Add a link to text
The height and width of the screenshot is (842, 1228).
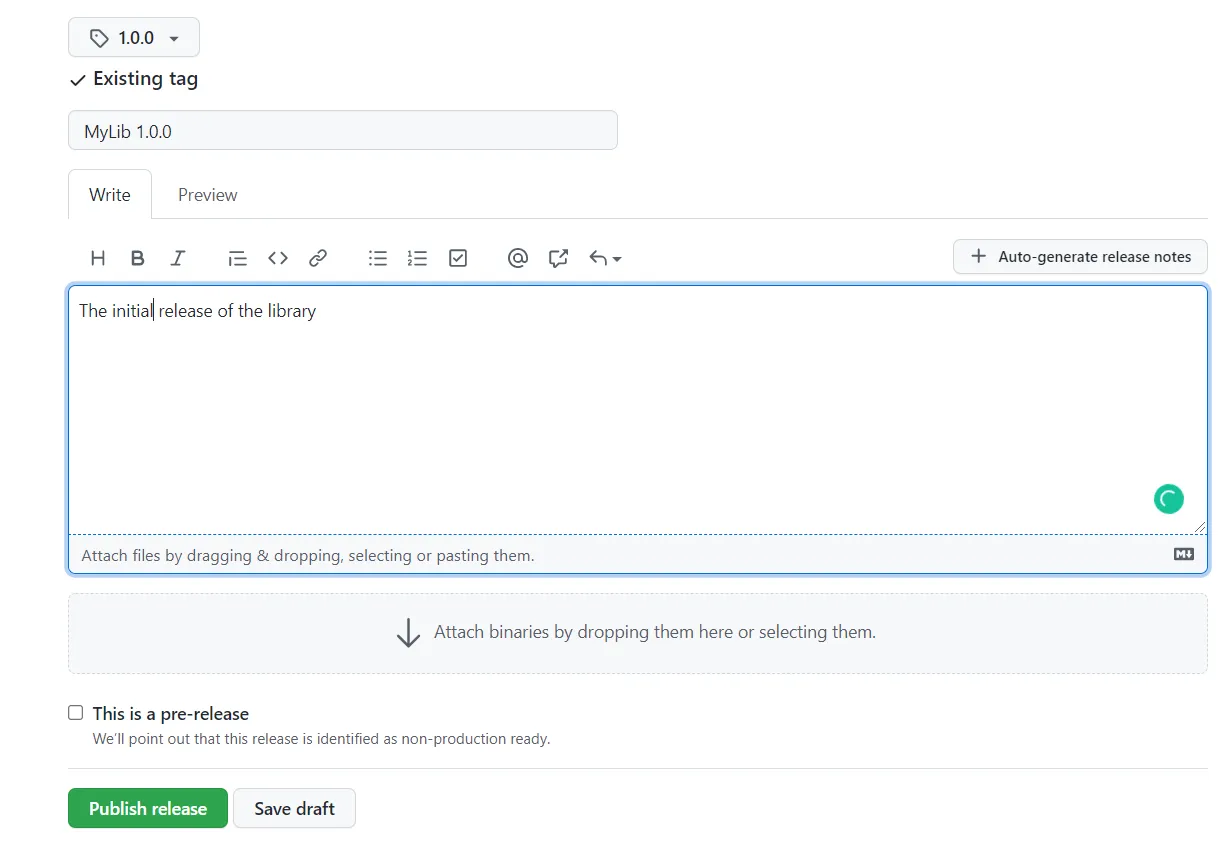[x=318, y=258]
